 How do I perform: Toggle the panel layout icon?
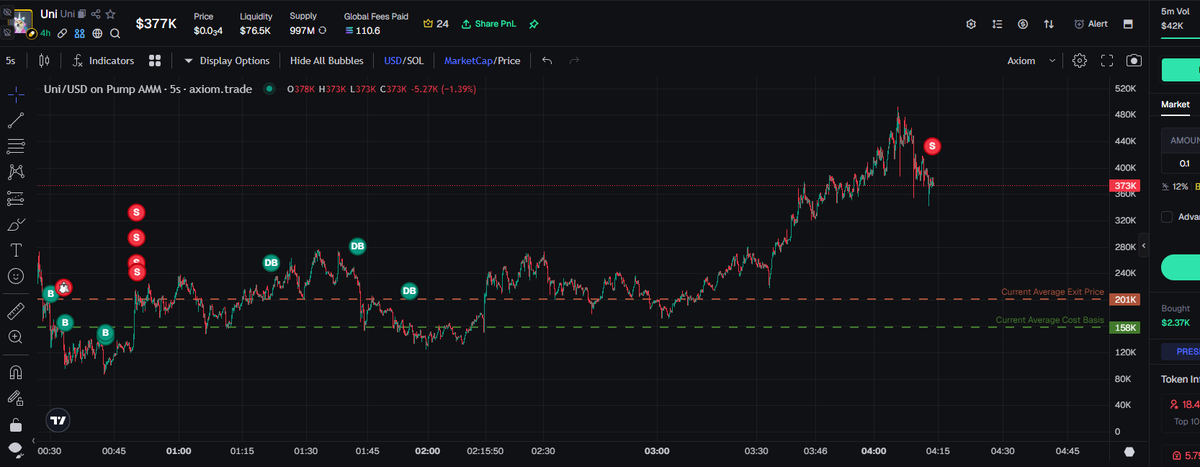[x=1128, y=23]
